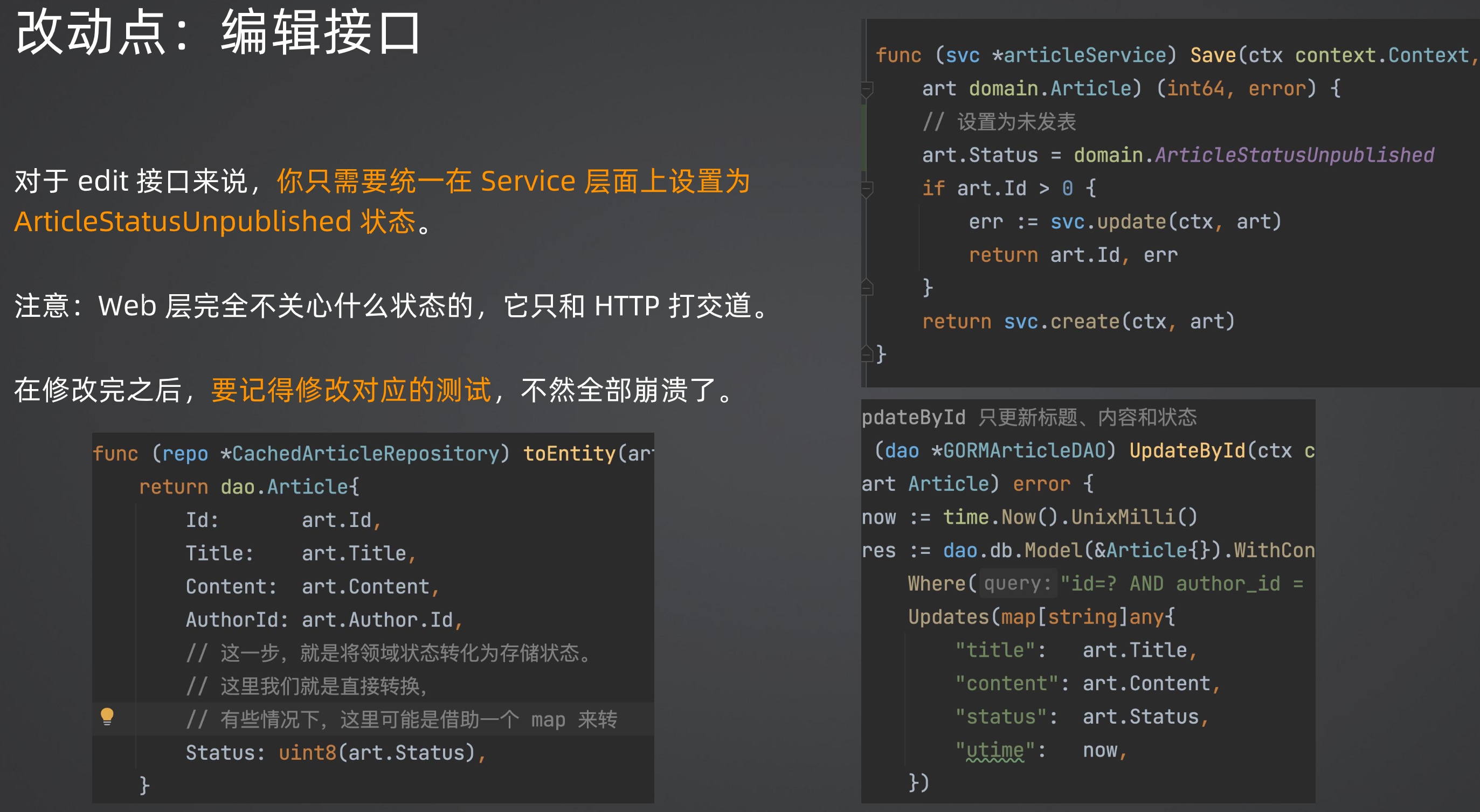This screenshot has width=1480, height=812.
Task: Click the note 'Web 层完全不关心什么状态的'
Action: (x=286, y=306)
